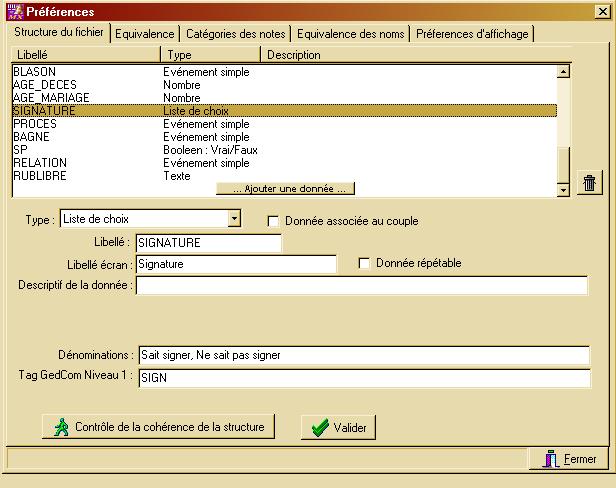Switch to Equivalence des noms tab
The width and height of the screenshot is (616, 488).
(350, 34)
